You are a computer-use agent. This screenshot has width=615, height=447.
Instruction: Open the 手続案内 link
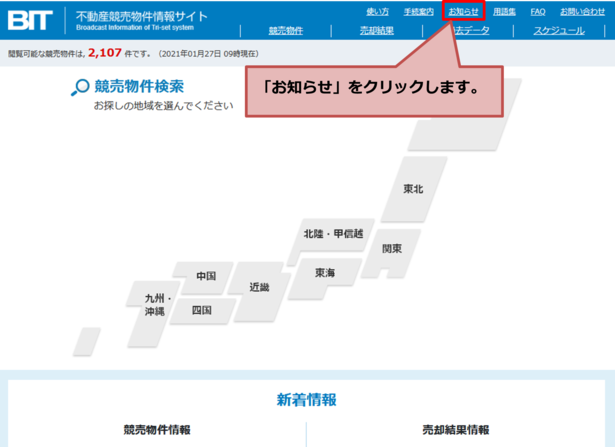pyautogui.click(x=419, y=11)
